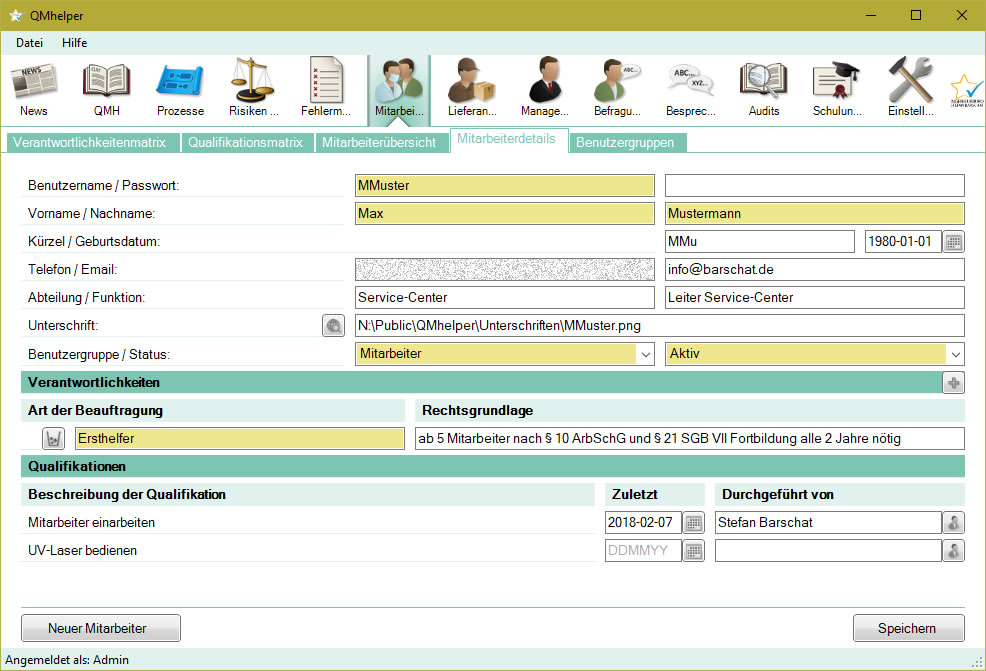Open the Datei menu

pos(29,43)
